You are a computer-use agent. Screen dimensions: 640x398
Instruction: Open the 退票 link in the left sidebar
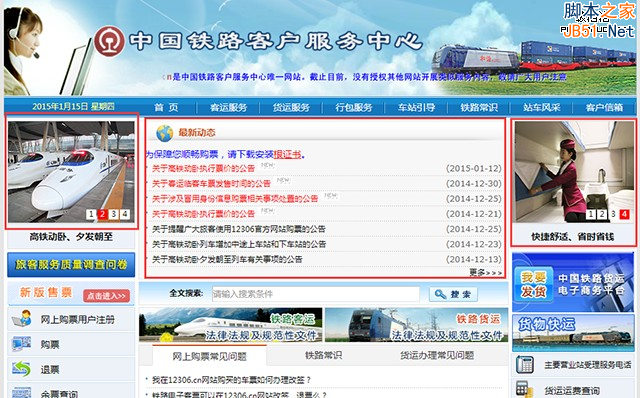tap(50, 370)
